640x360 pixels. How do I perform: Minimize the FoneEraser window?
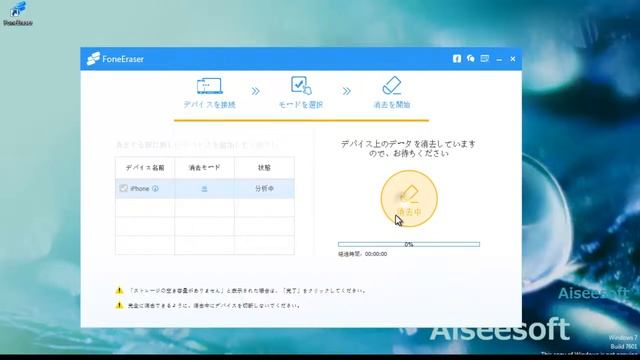(x=499, y=59)
